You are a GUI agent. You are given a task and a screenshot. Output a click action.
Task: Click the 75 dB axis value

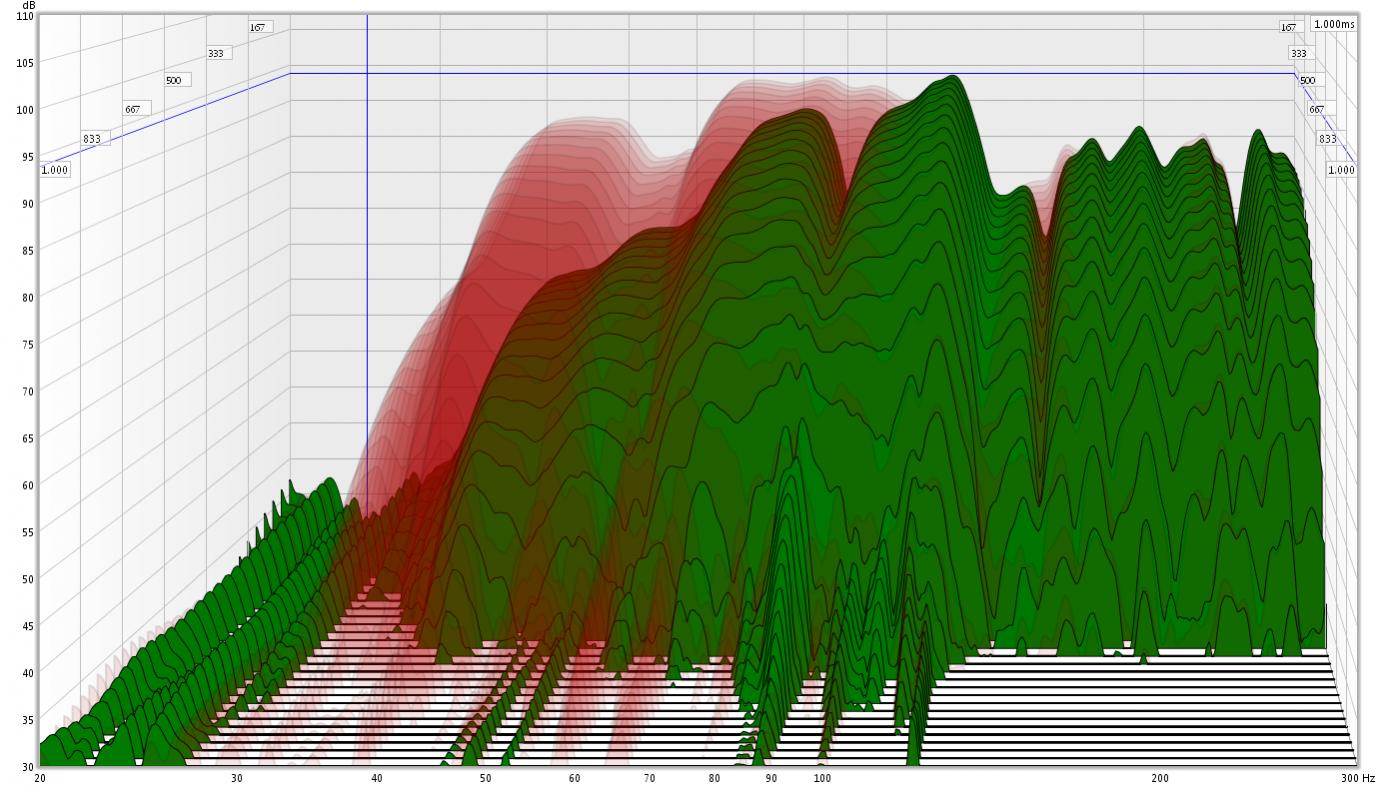click(28, 344)
